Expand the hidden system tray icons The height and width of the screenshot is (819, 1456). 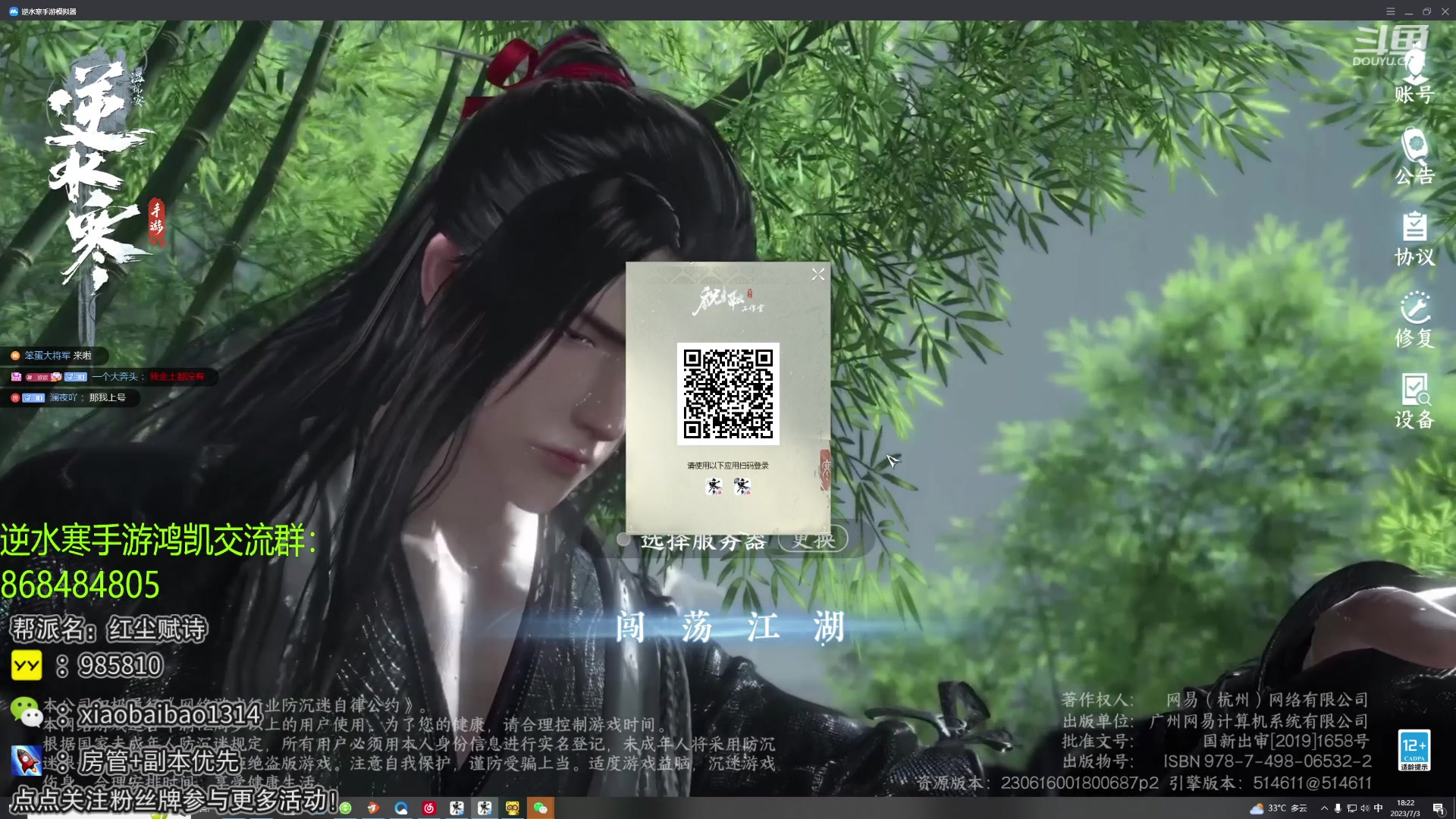pos(1324,808)
